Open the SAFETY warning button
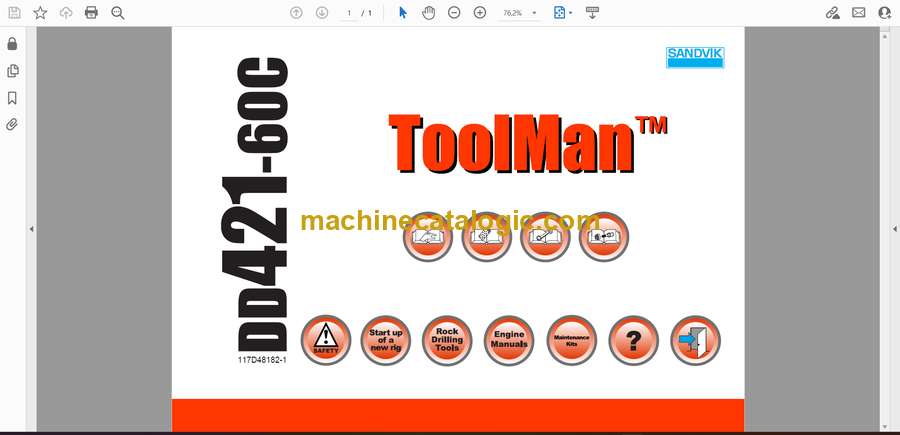This screenshot has height=435, width=900. click(x=325, y=340)
